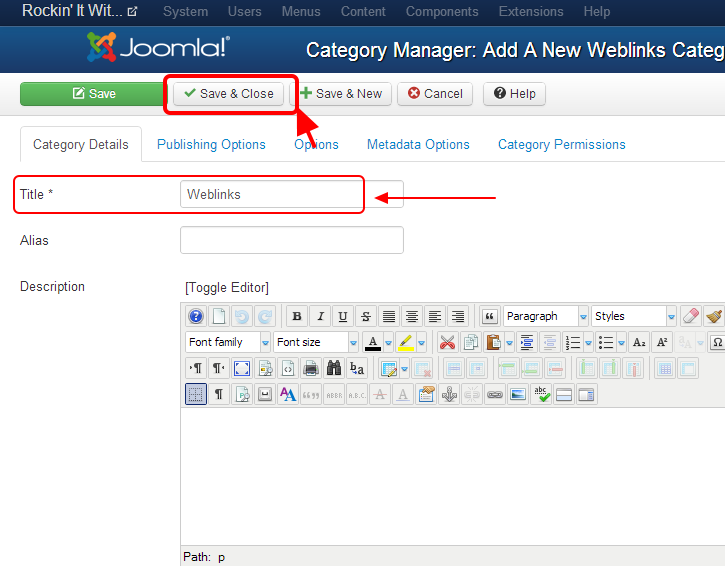Expand the highlight color picker arrow

422,343
